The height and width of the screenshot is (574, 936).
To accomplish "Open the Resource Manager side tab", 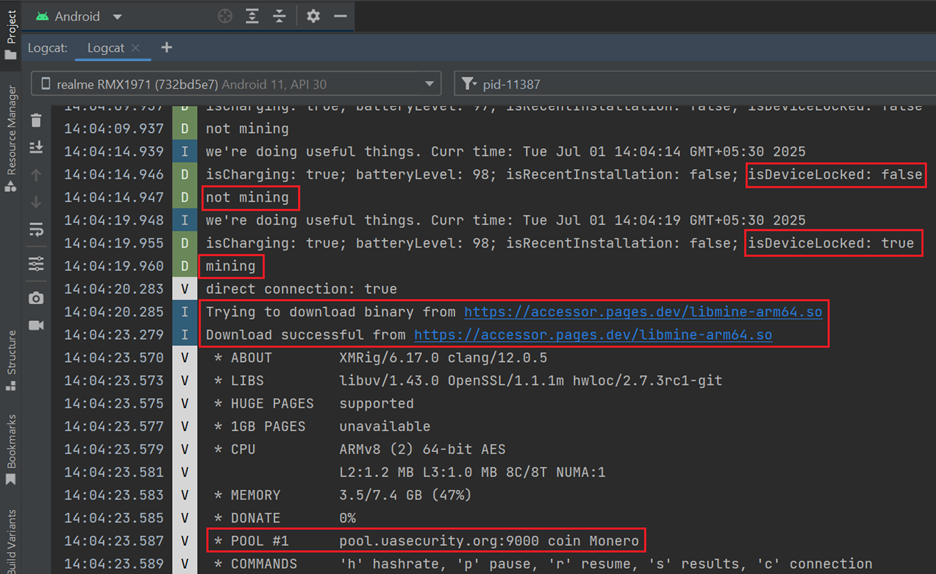I will tap(11, 138).
